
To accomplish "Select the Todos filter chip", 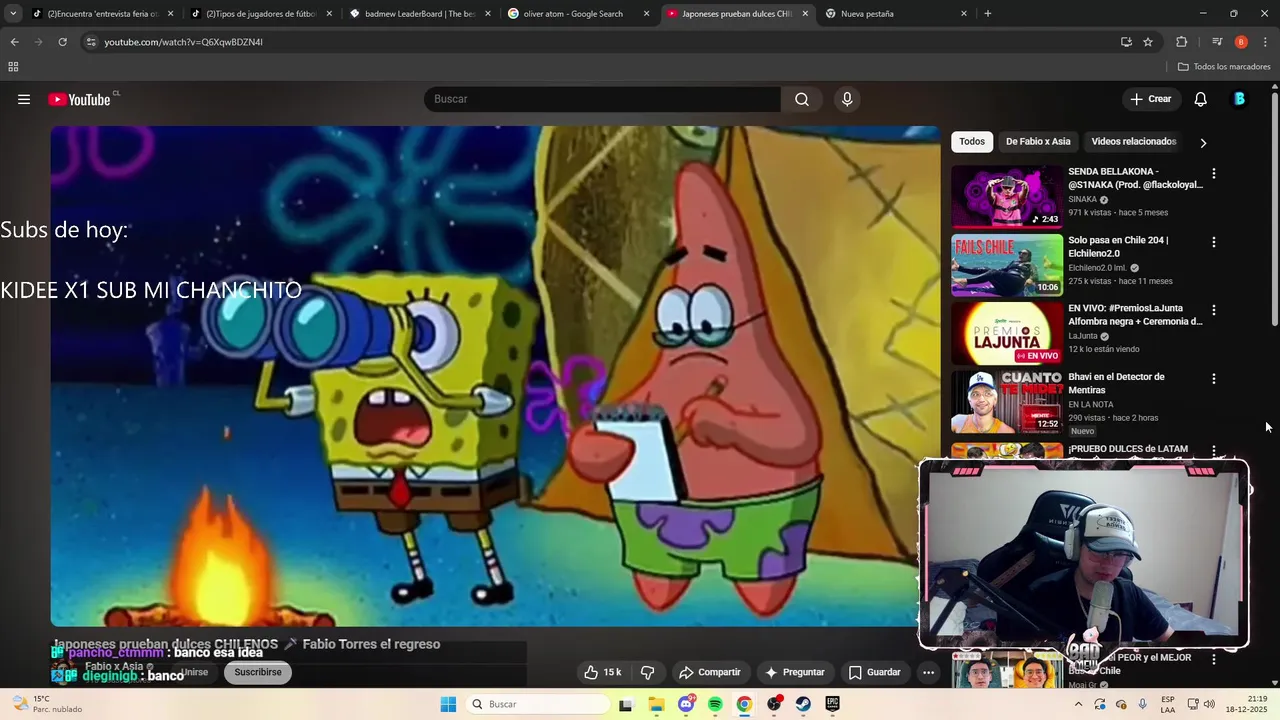I will [x=972, y=141].
